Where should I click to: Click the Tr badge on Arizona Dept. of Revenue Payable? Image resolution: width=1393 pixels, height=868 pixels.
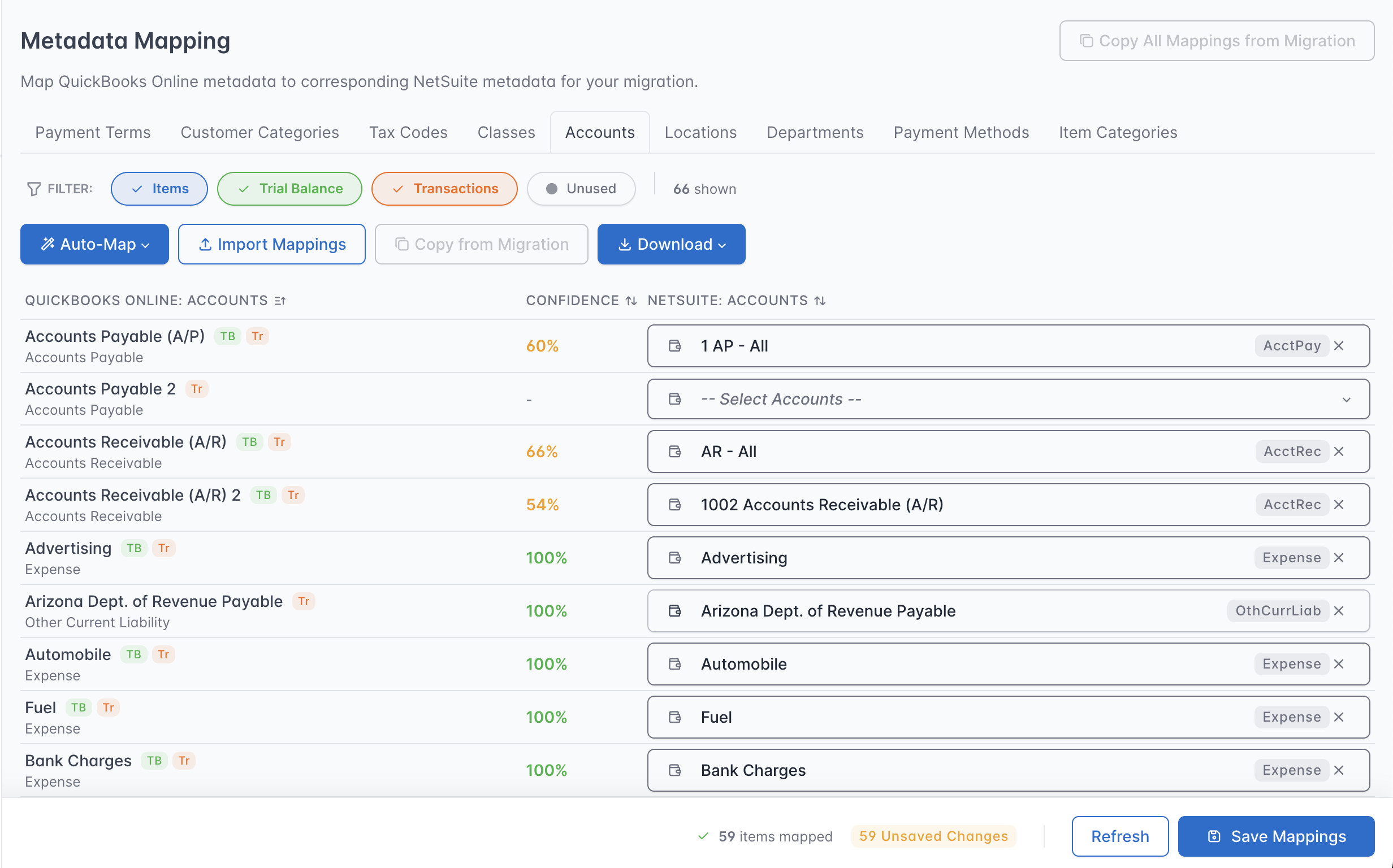304,602
